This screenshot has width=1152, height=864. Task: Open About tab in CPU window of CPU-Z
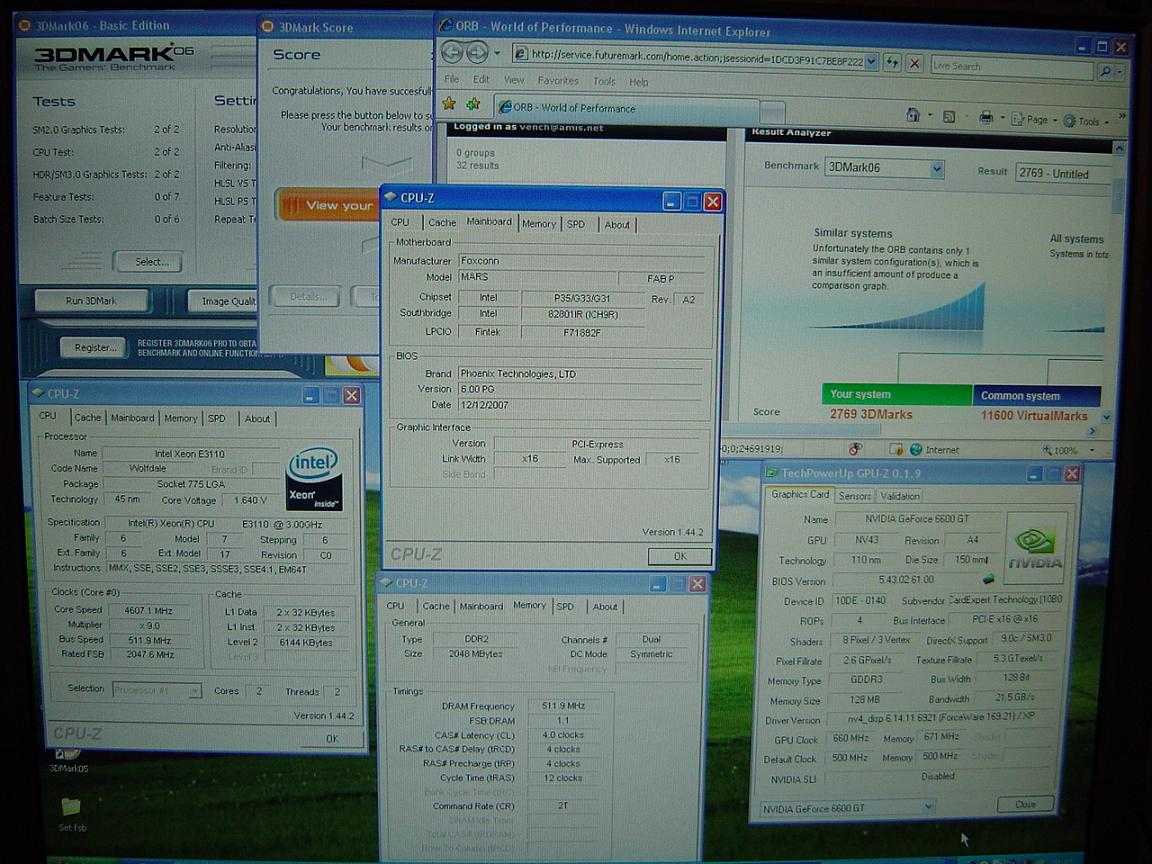click(256, 419)
